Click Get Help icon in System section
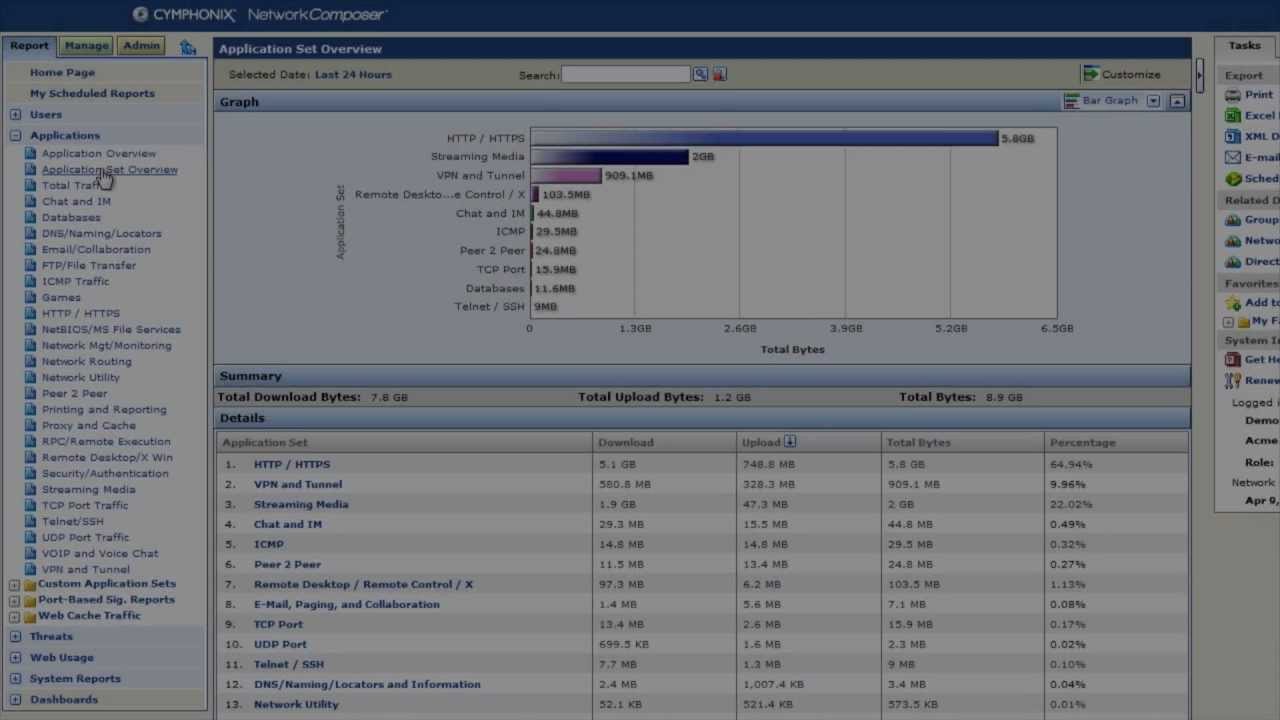The height and width of the screenshot is (720, 1280). (1234, 360)
